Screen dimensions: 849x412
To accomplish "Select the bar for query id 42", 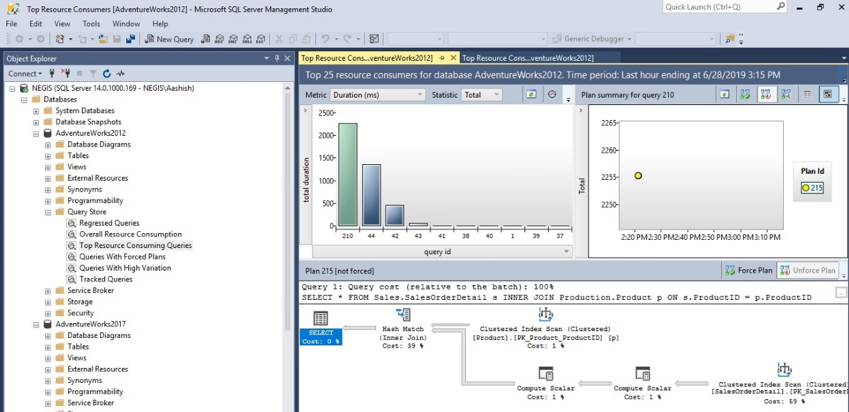I will click(x=394, y=215).
